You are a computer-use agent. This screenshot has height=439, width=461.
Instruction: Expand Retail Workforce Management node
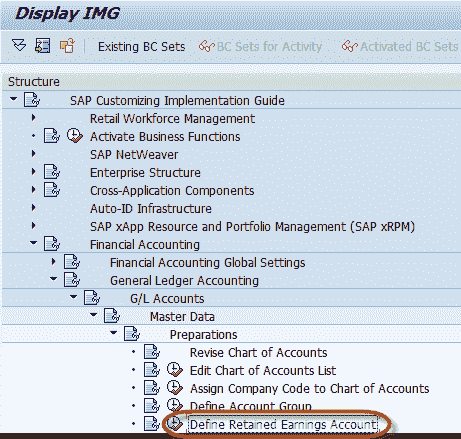tap(33, 117)
